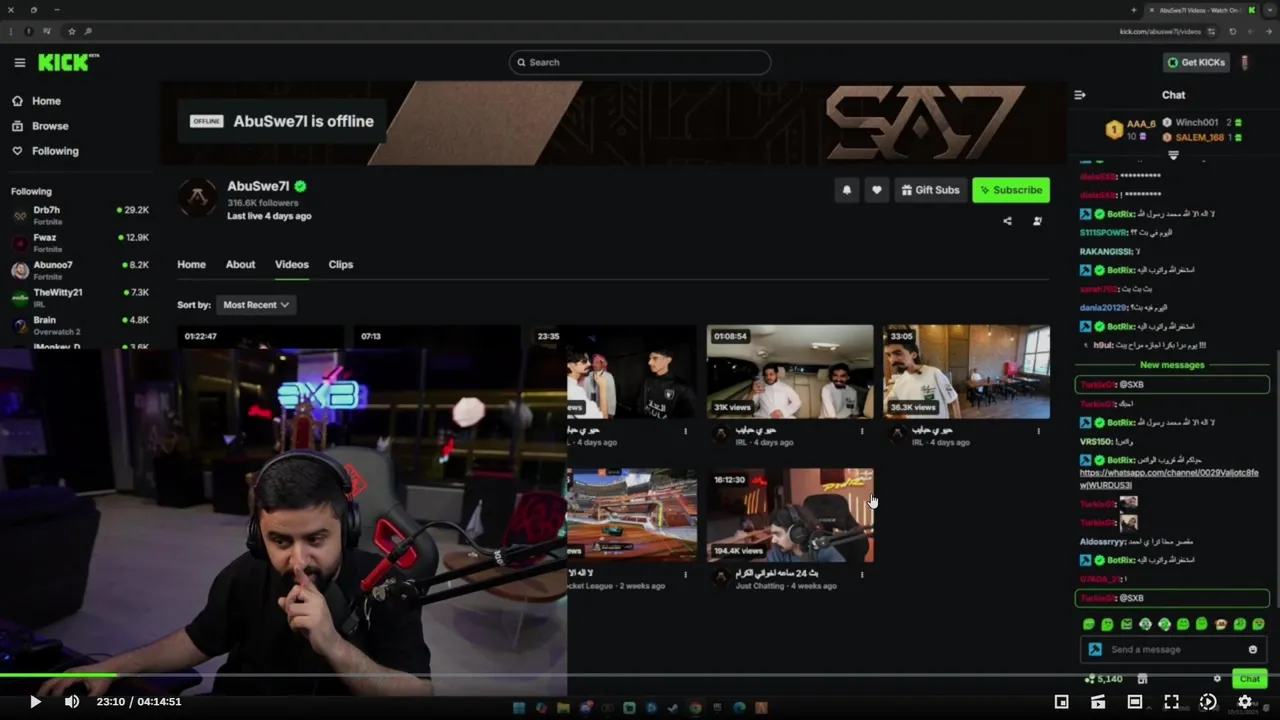Open followed channel TheWitty21
Viewport: 1280px width, 720px height.
pos(80,297)
